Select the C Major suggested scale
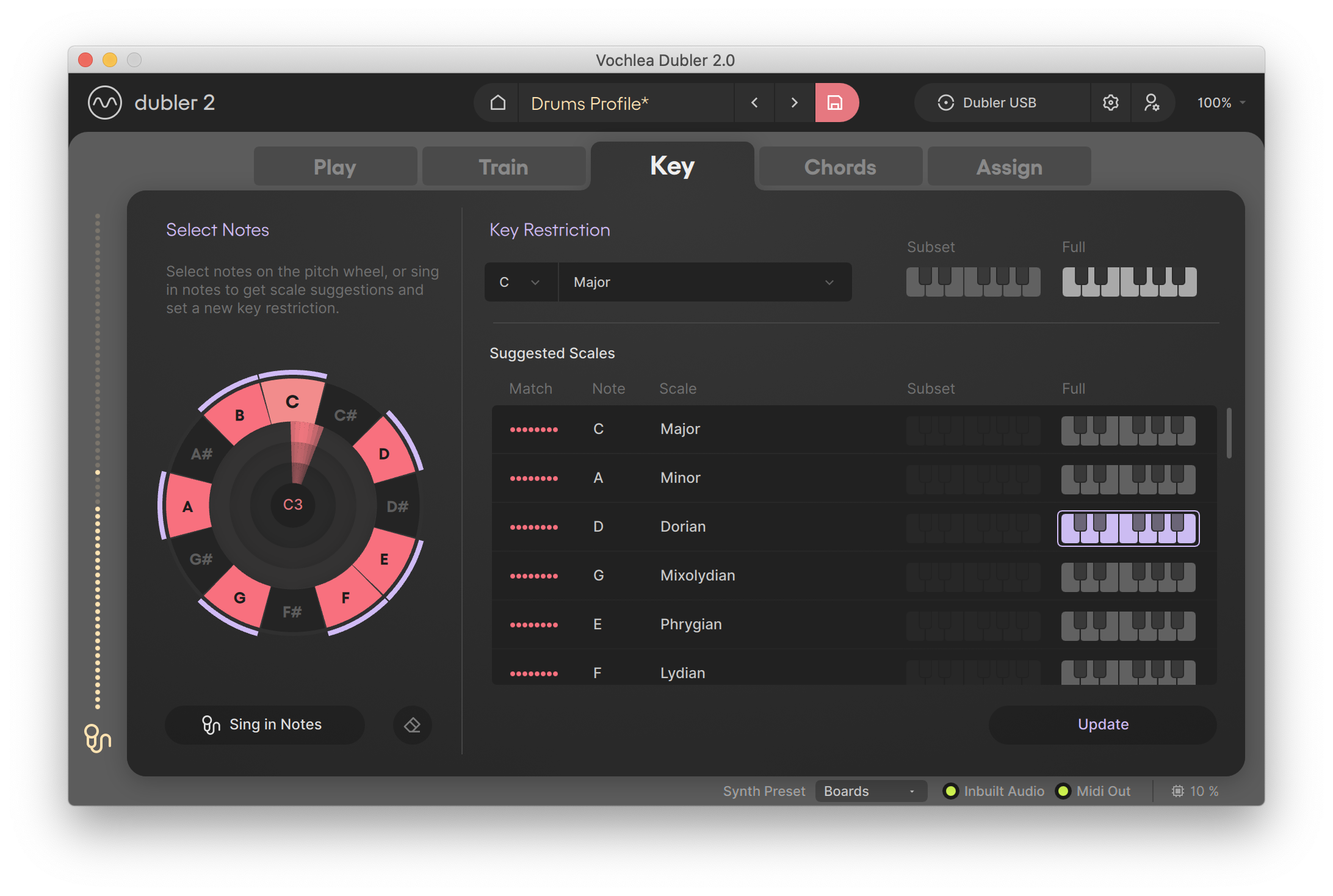This screenshot has height=896, width=1333. point(854,429)
